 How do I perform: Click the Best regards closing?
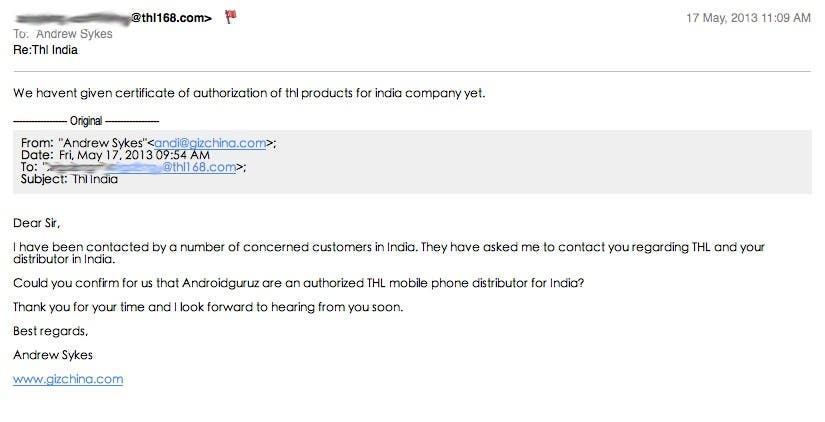(51, 331)
